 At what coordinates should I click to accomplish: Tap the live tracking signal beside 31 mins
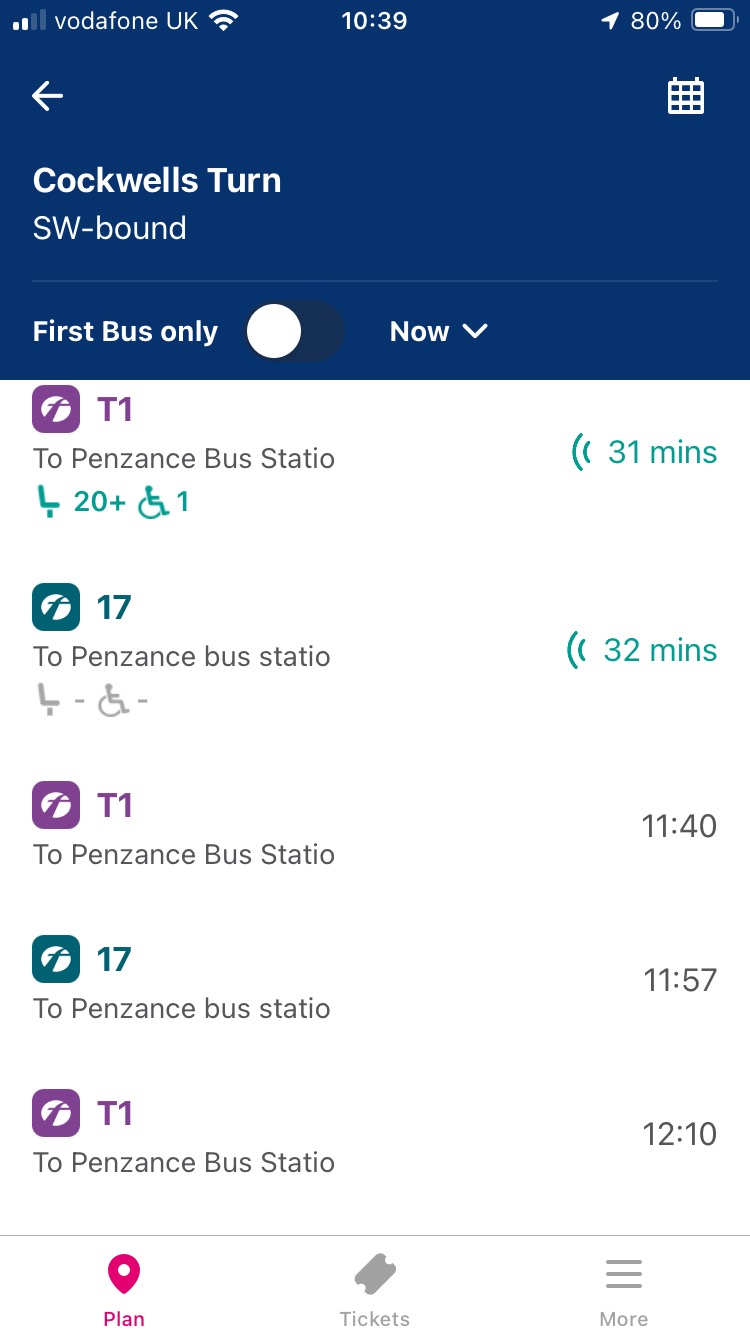[x=578, y=452]
